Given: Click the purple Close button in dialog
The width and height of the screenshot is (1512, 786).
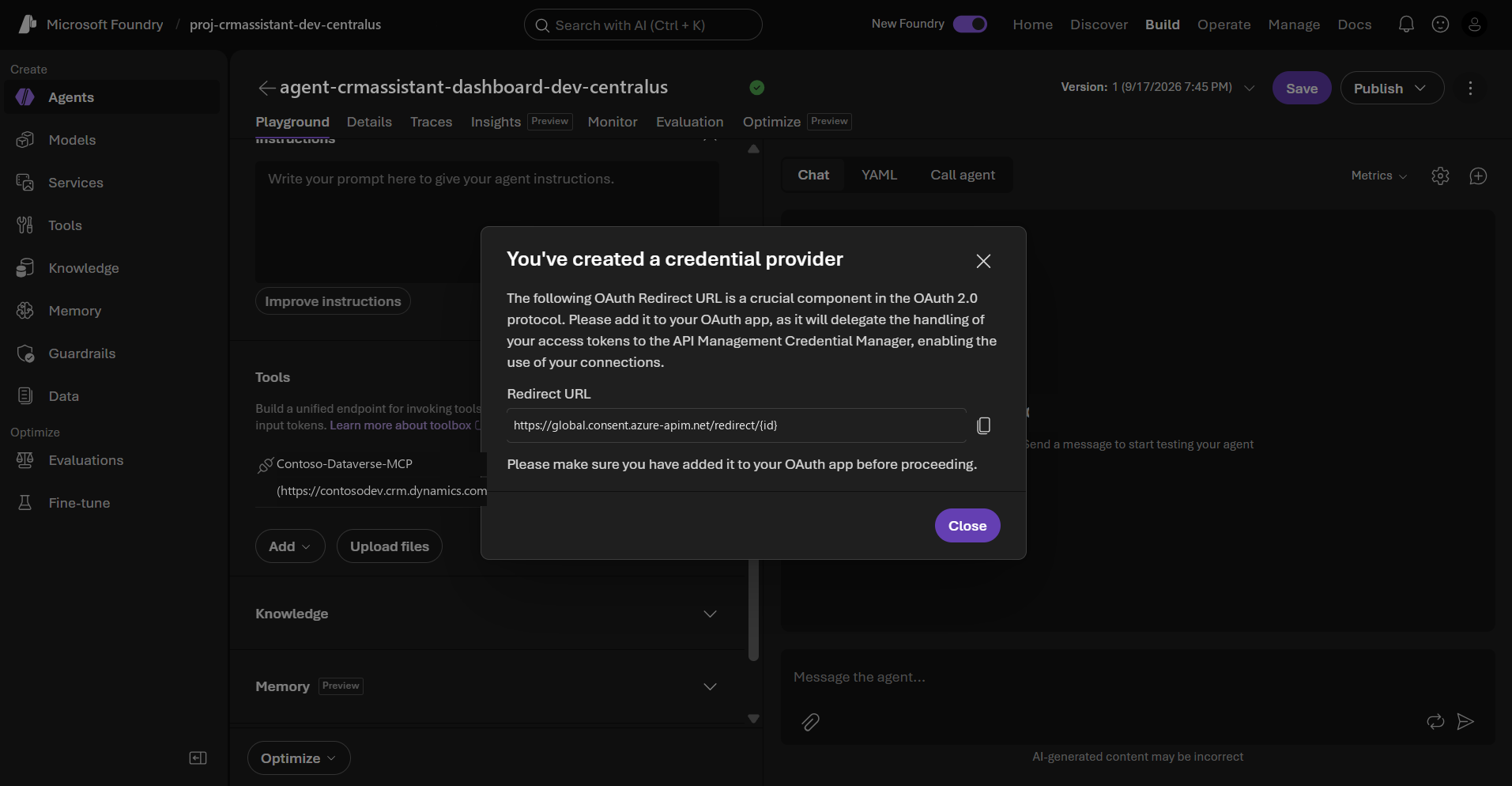Looking at the screenshot, I should point(967,526).
